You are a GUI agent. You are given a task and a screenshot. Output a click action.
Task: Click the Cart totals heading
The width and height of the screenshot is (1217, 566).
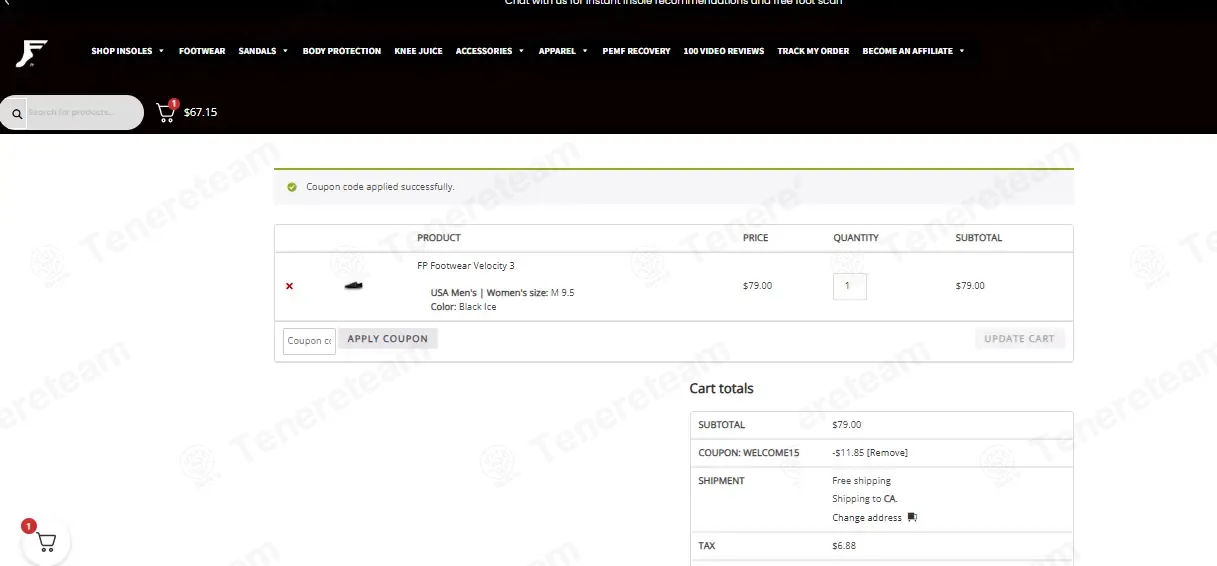(x=721, y=388)
